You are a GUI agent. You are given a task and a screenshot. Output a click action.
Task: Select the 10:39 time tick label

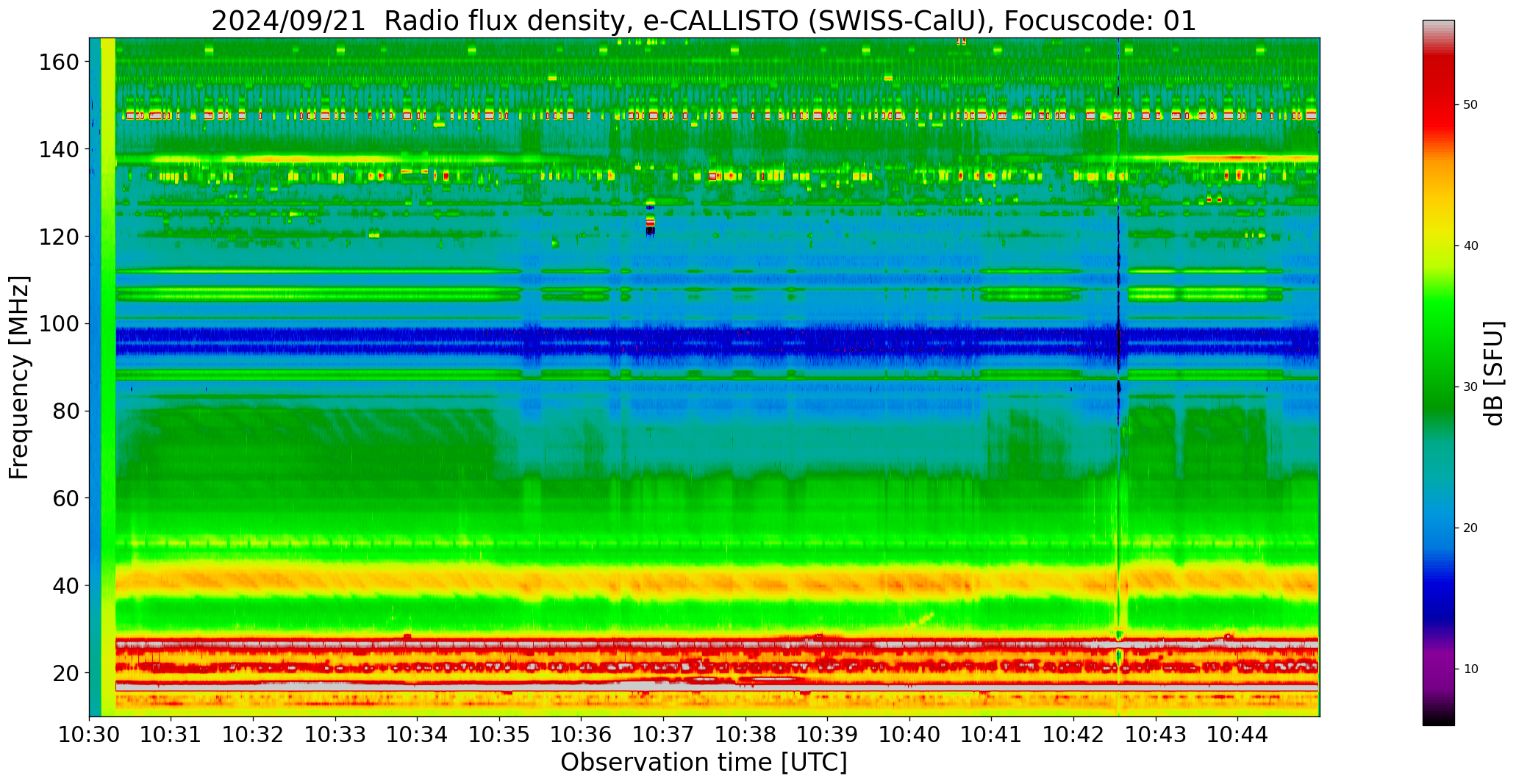click(x=828, y=734)
